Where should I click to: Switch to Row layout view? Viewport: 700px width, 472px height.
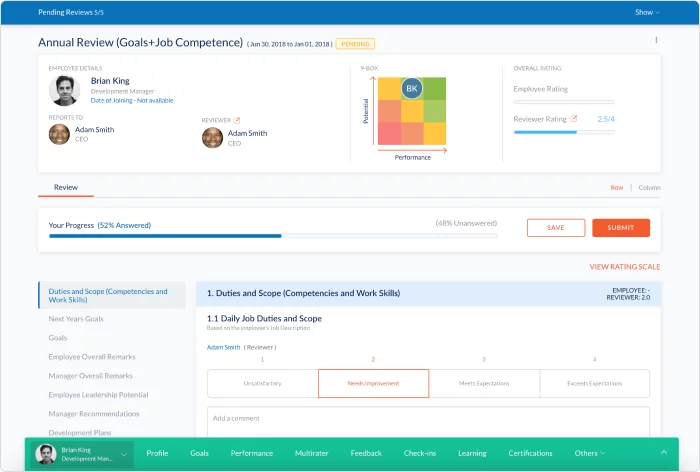(617, 188)
